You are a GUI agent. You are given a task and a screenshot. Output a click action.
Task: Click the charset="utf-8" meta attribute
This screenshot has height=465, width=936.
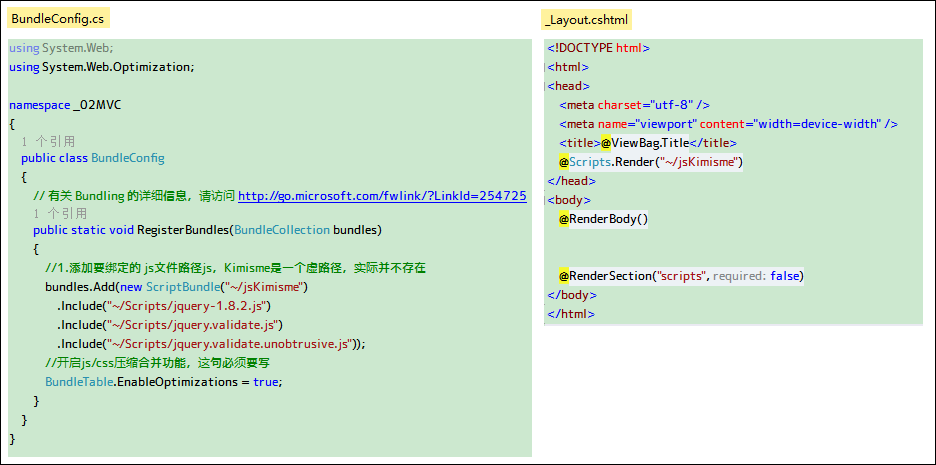[646, 105]
